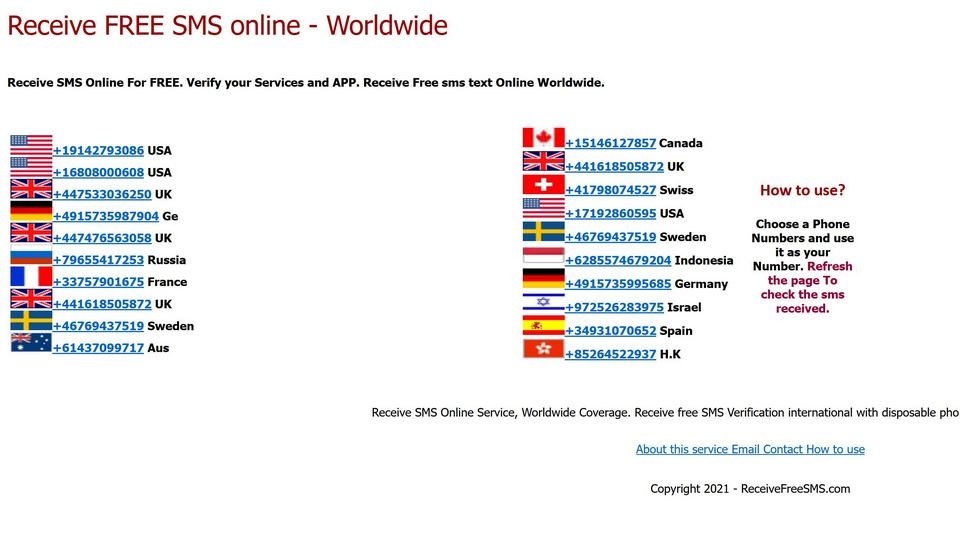Open Israel number +972526283975

pyautogui.click(x=615, y=307)
